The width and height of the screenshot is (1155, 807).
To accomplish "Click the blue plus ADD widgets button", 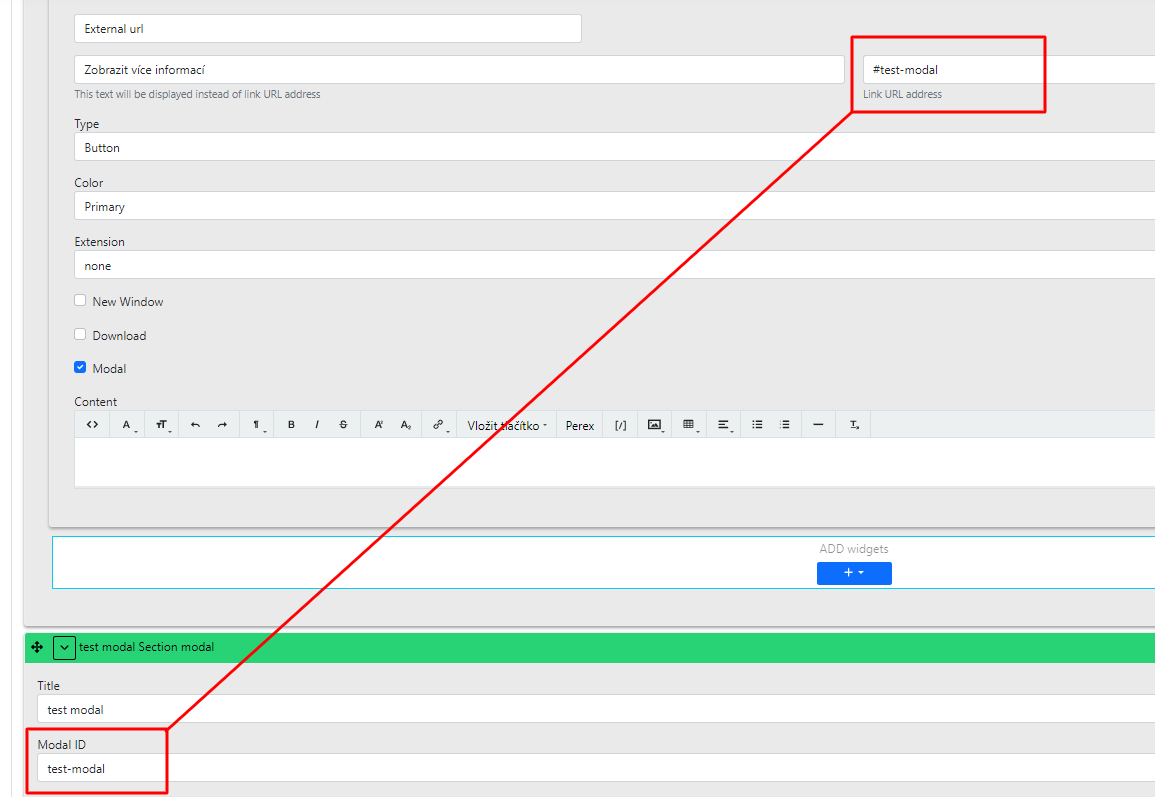I will tap(853, 573).
